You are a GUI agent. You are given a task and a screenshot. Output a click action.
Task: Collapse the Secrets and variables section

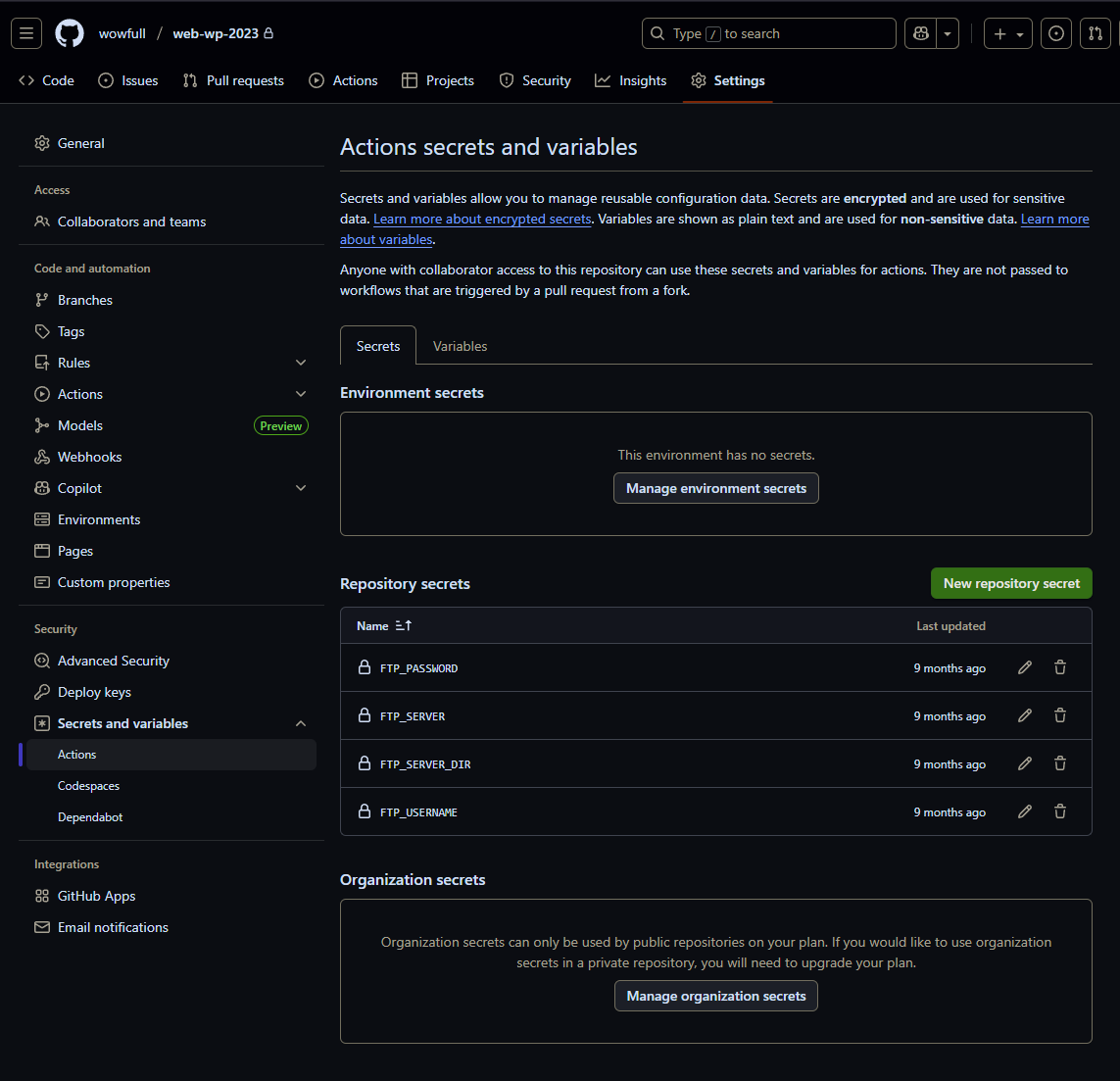[301, 723]
